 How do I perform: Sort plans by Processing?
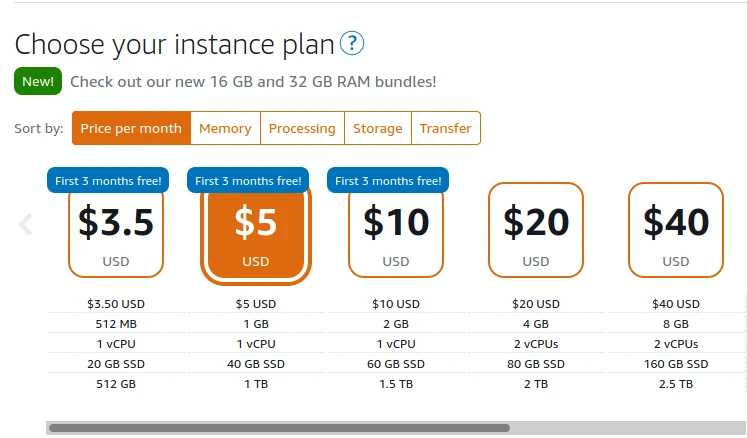pos(302,128)
